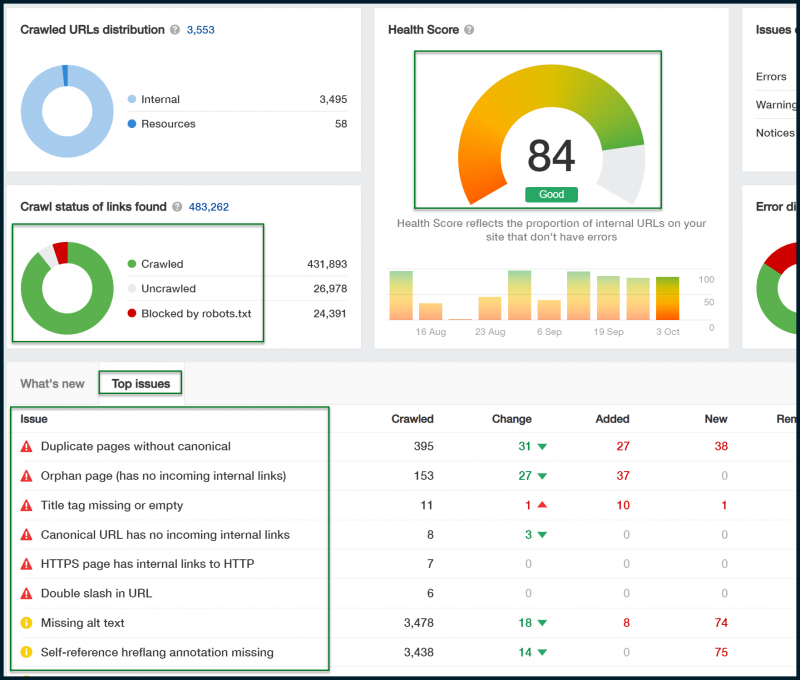The height and width of the screenshot is (680, 800).
Task: Click Blocked by robots.txt red dot
Action: coord(132,313)
